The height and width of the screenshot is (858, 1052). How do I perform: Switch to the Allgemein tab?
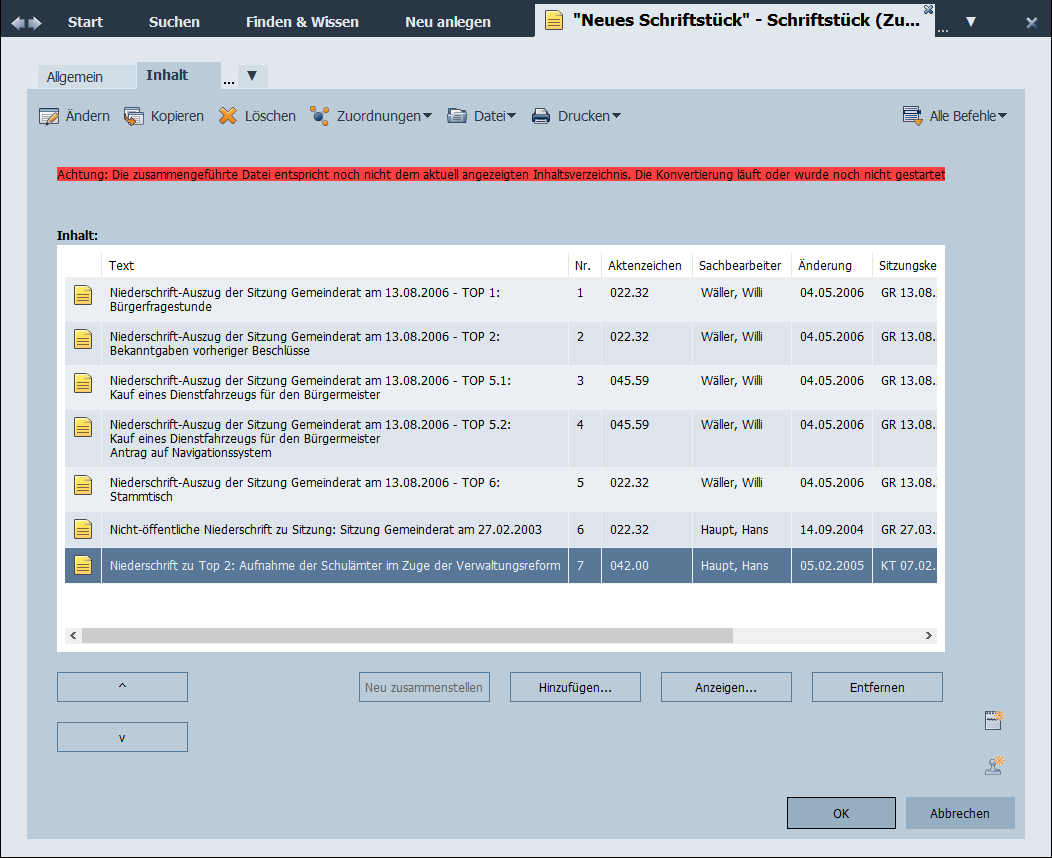point(75,77)
